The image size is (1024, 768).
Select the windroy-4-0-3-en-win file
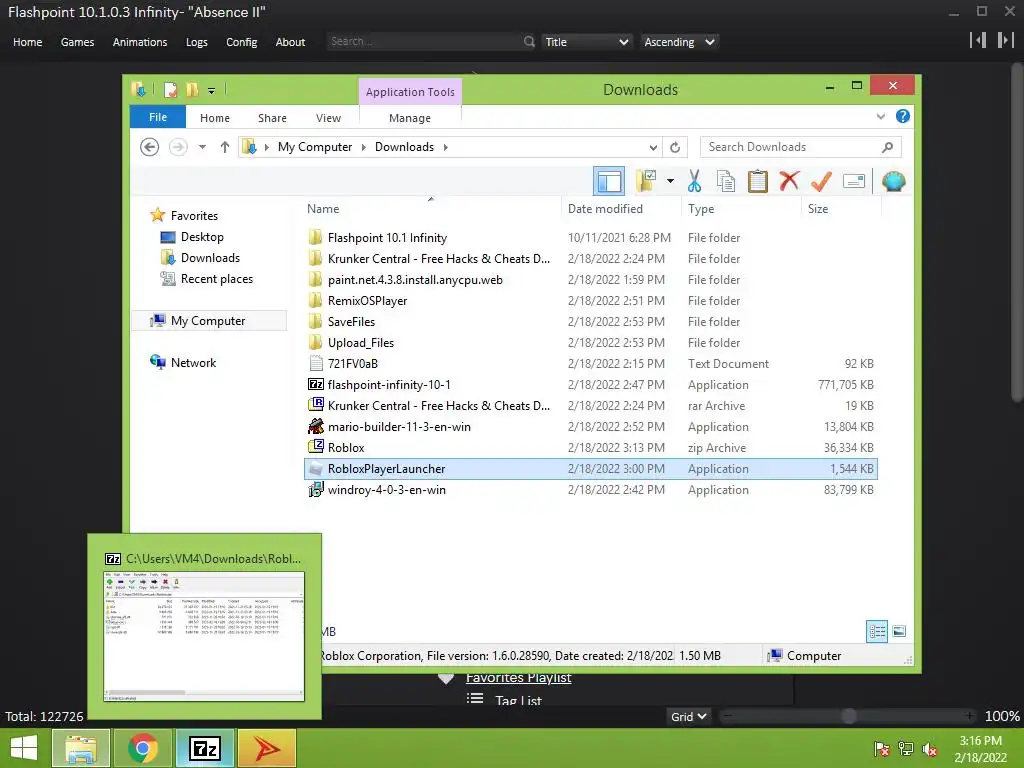[387, 489]
